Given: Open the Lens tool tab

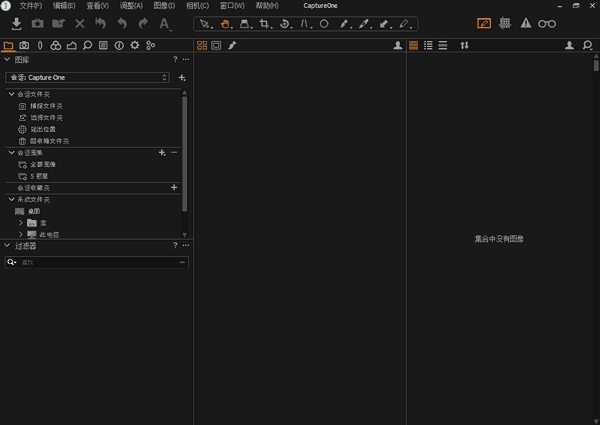Looking at the screenshot, I should pyautogui.click(x=40, y=46).
